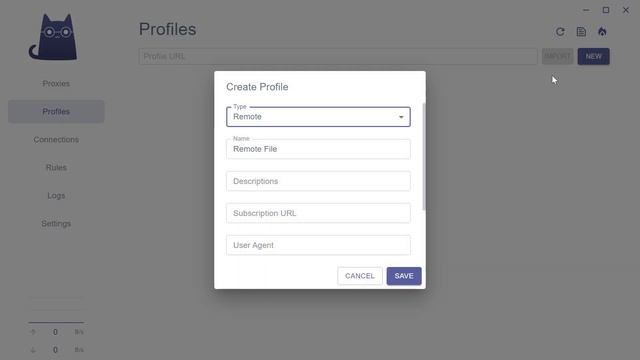The height and width of the screenshot is (360, 640).
Task: Go to the Proxies section
Action: (56, 84)
